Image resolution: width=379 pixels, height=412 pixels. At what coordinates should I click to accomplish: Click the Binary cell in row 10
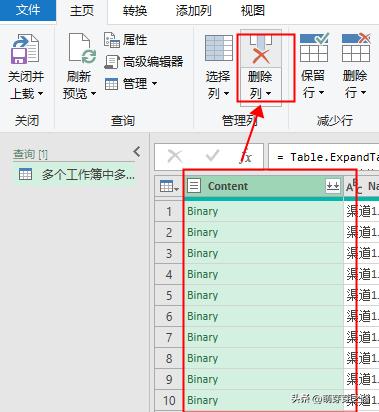[263, 400]
